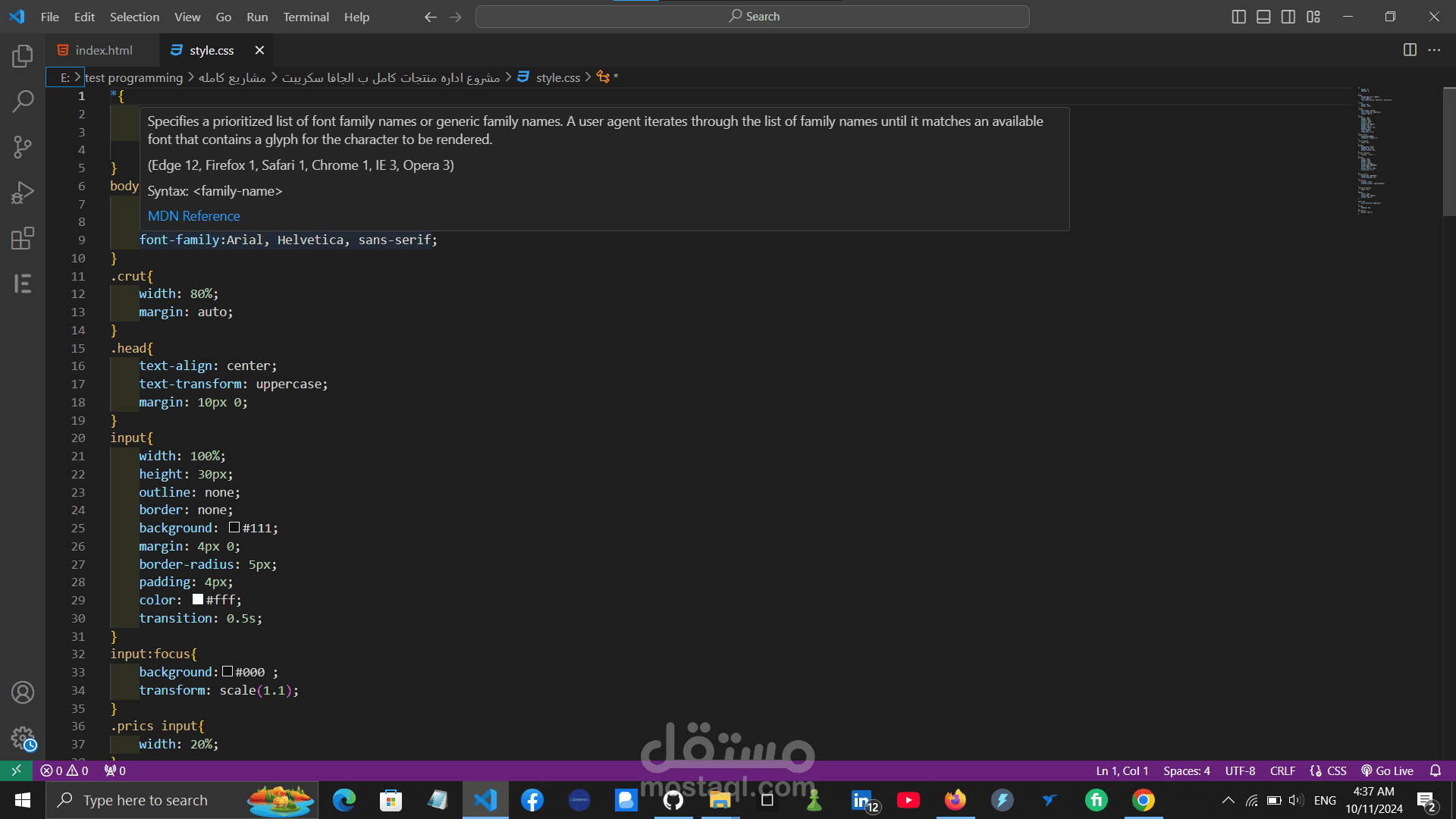Open the Accounts menu icon

coord(23,692)
